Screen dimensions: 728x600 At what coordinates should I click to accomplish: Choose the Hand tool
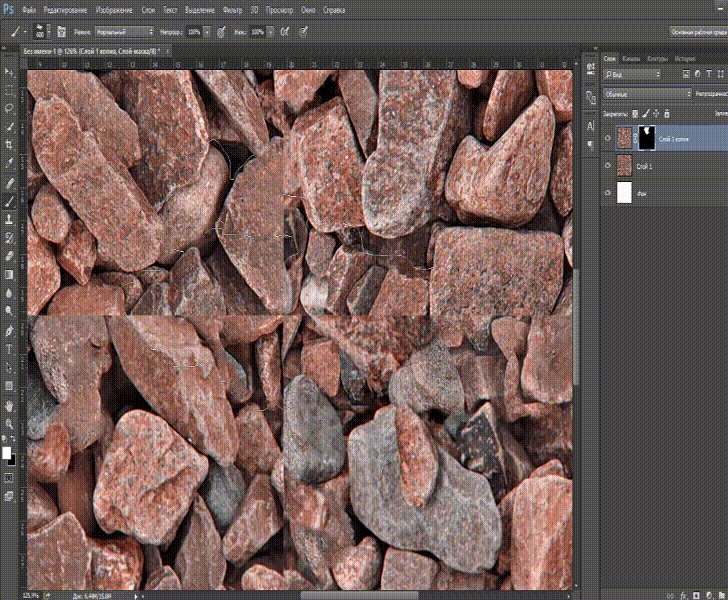pos(9,406)
